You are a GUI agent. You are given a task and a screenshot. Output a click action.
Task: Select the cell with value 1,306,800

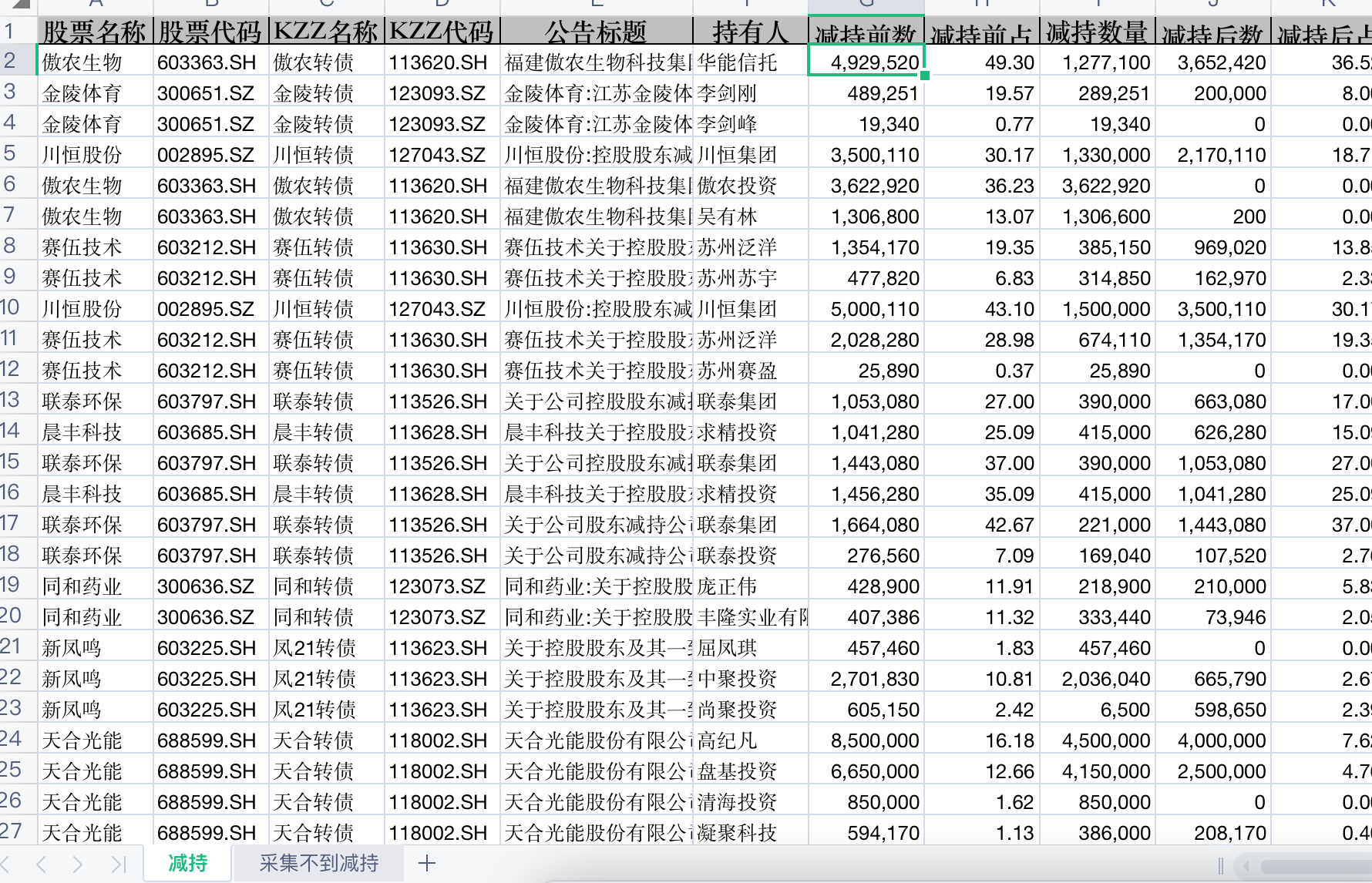866,216
